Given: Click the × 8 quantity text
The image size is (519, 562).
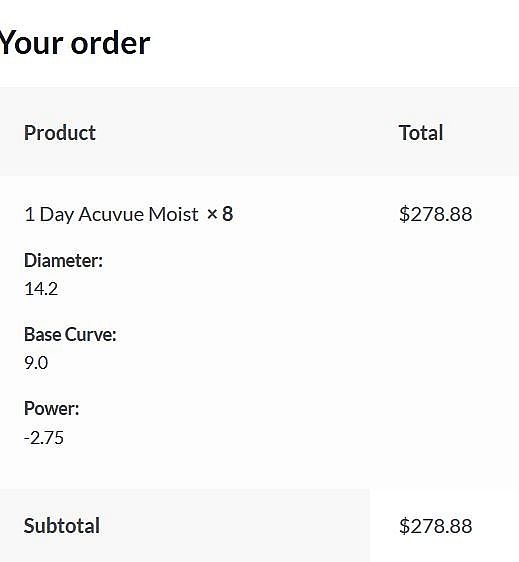Looking at the screenshot, I should pos(220,214).
